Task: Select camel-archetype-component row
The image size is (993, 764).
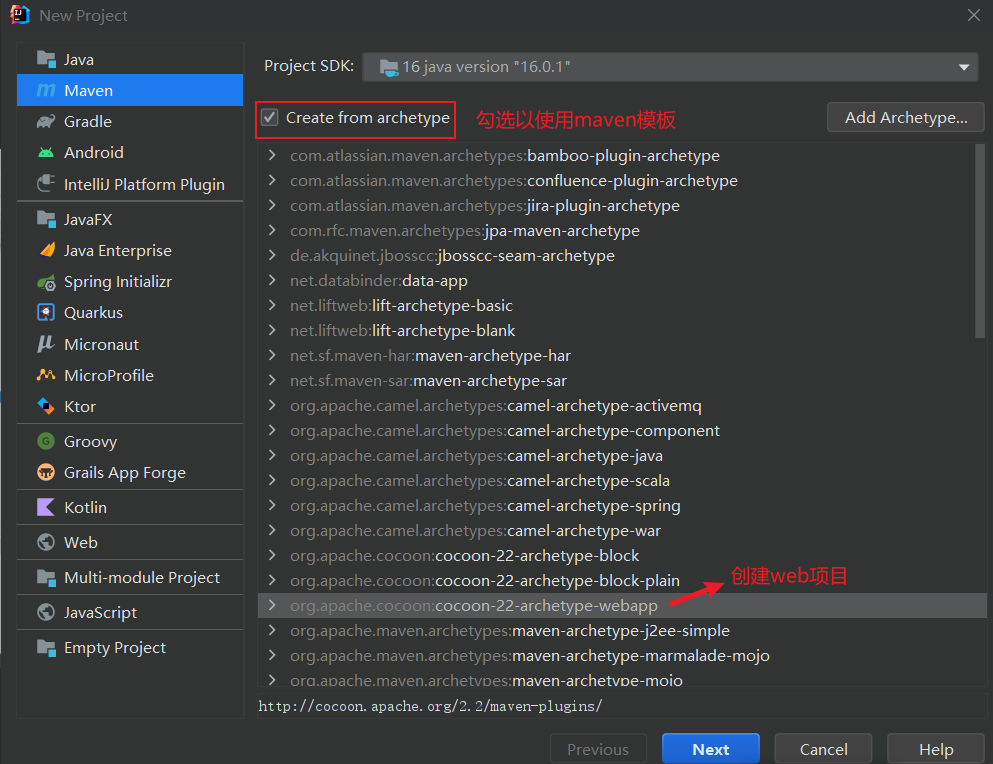Action: [622, 431]
